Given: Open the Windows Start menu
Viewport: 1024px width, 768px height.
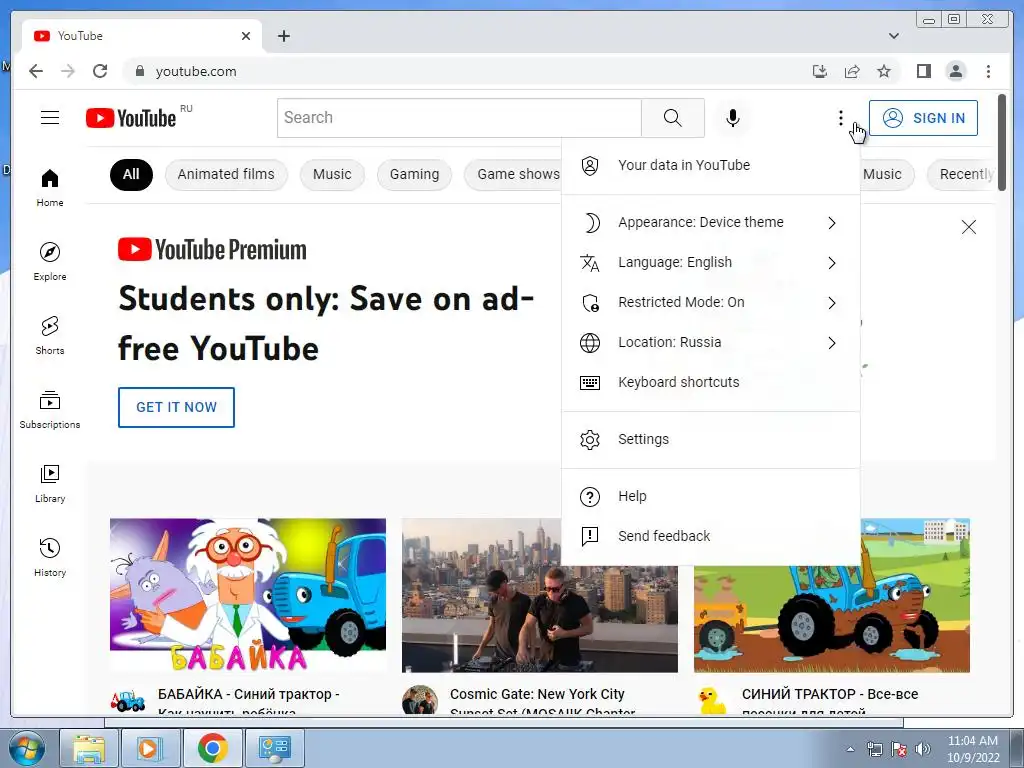Looking at the screenshot, I should (x=26, y=748).
